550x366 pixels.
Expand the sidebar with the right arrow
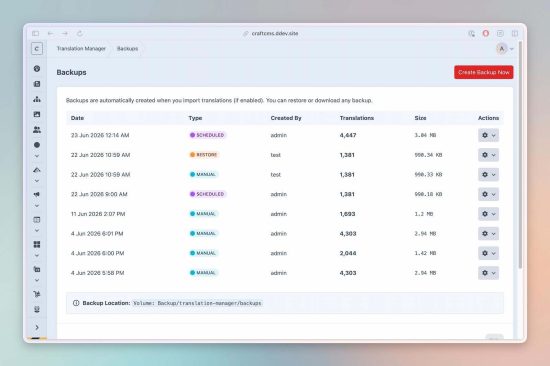pyautogui.click(x=37, y=327)
